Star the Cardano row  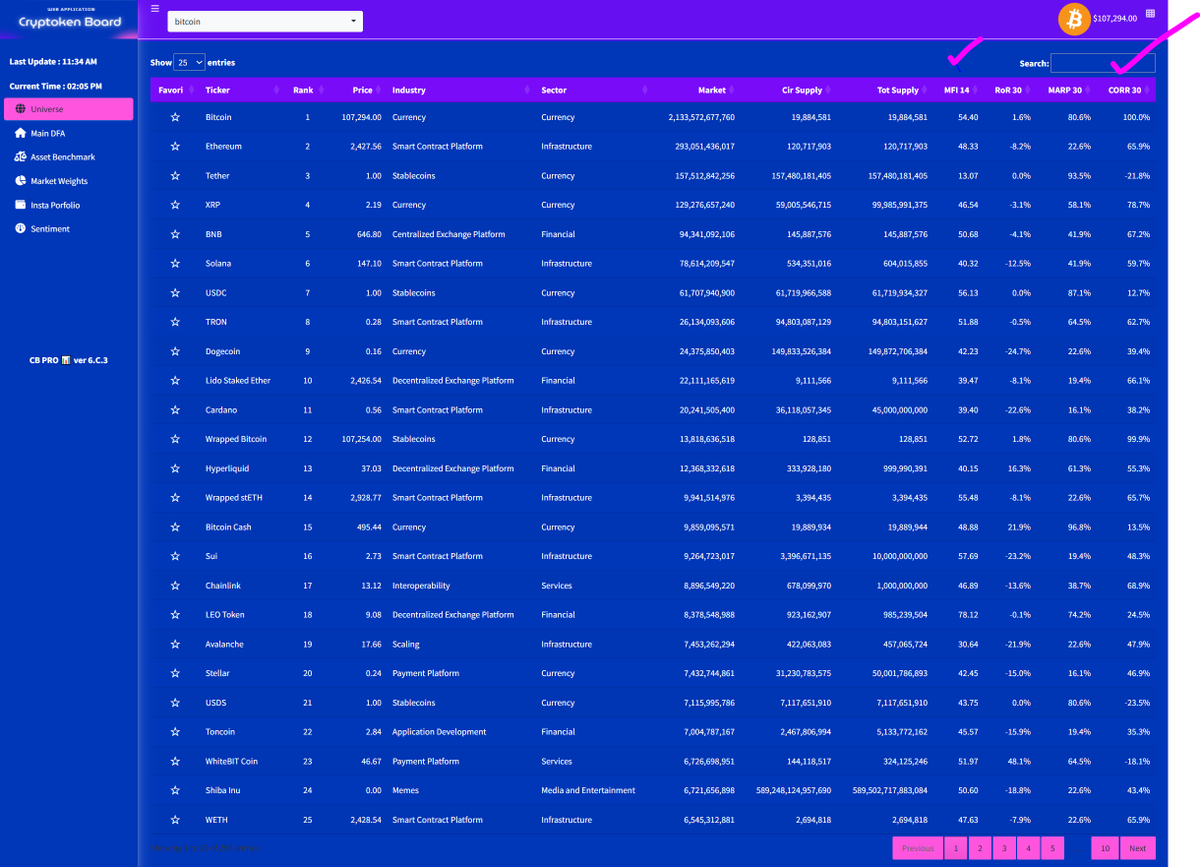pos(175,410)
